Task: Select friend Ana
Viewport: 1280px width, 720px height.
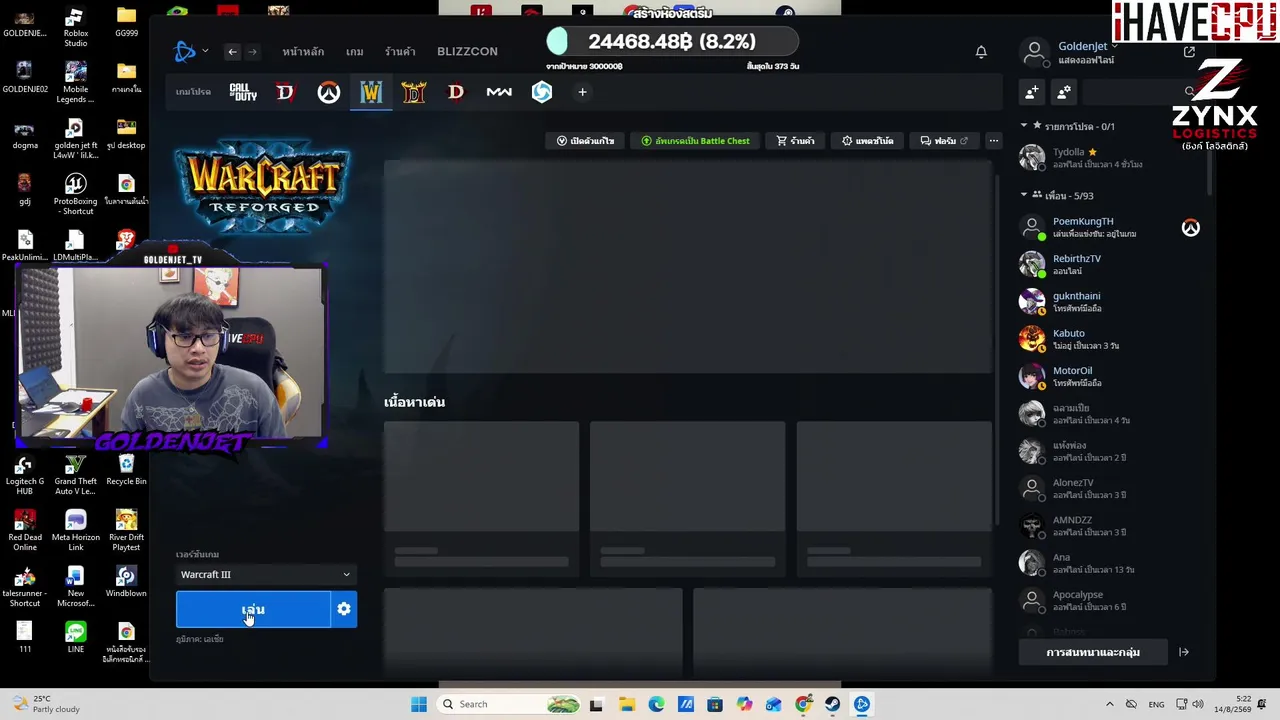Action: point(1110,563)
